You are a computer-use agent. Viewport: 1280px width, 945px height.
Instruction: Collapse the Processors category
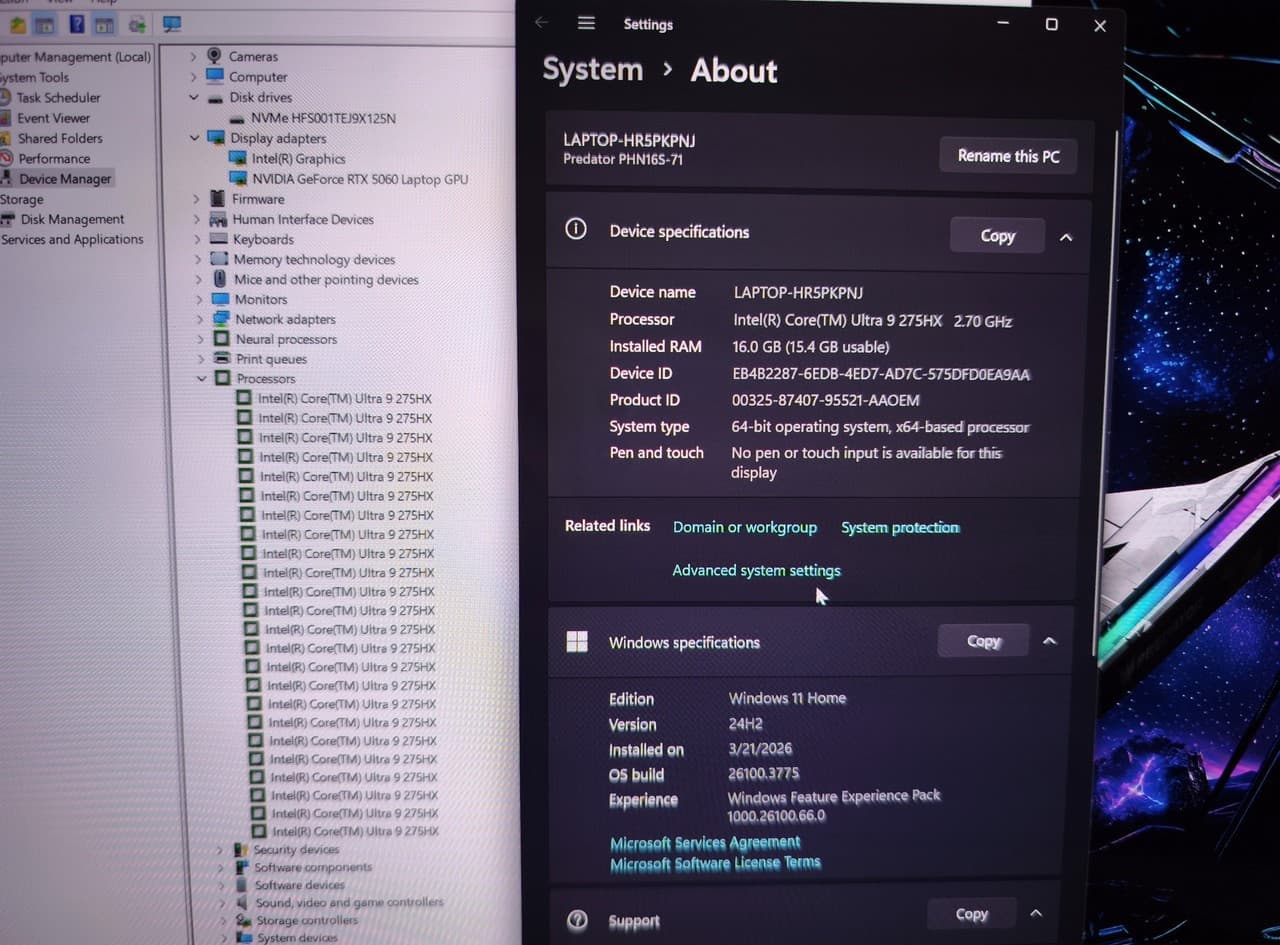pyautogui.click(x=202, y=378)
